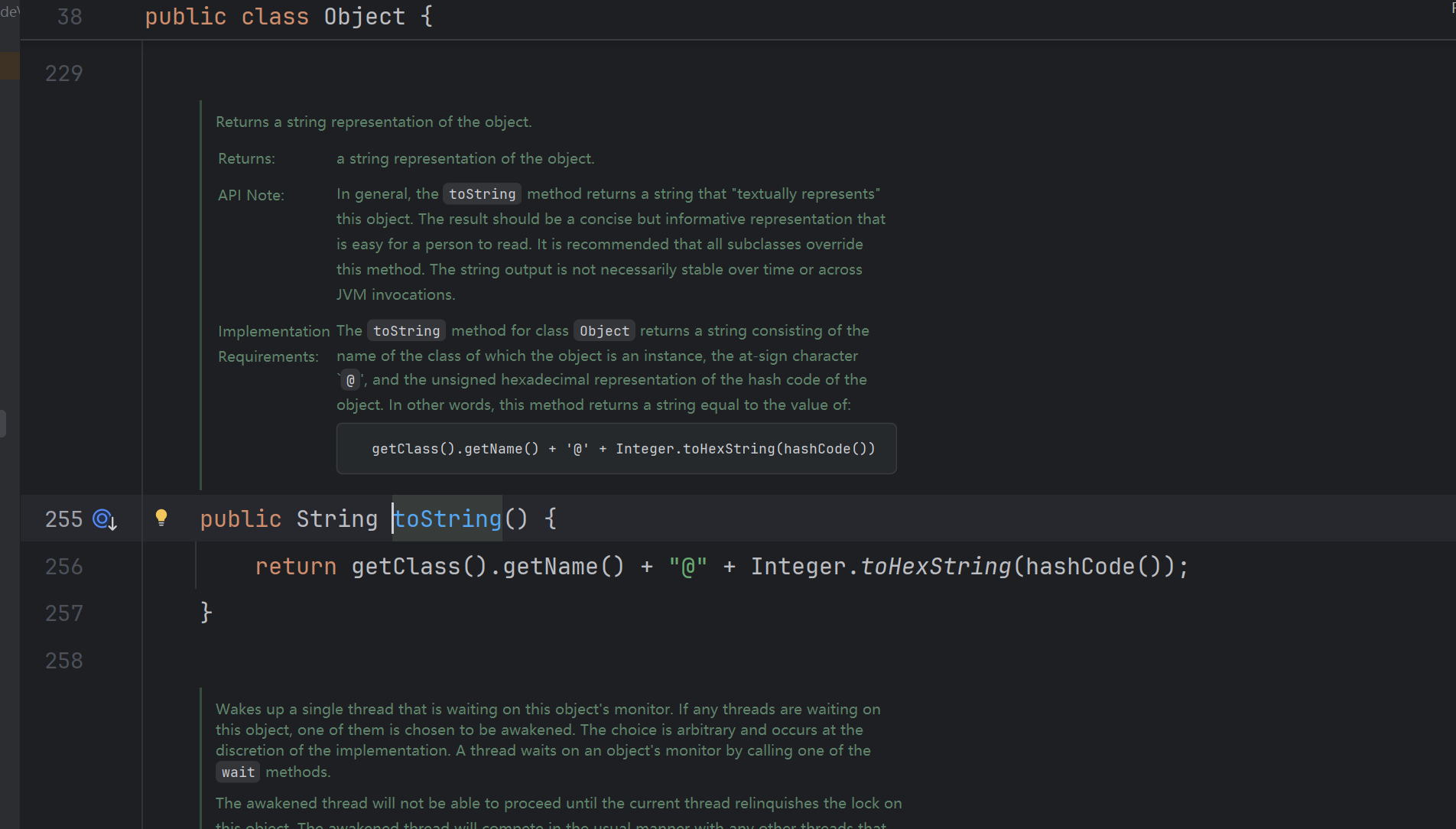Open the yellow lightbulb quick-fix icon
Image resolution: width=1456 pixels, height=829 pixels.
(161, 518)
